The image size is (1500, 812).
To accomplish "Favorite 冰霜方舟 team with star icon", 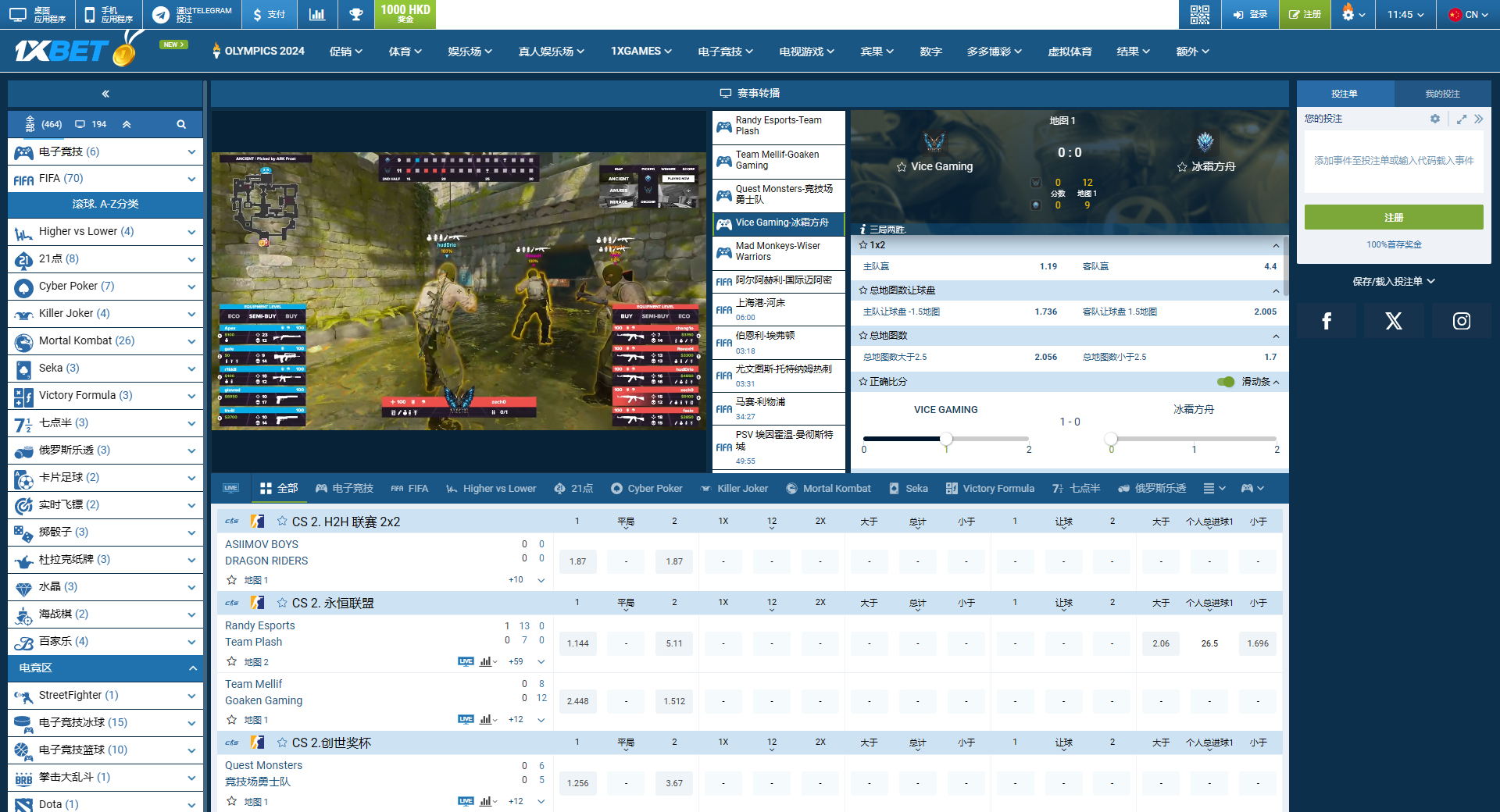I will pyautogui.click(x=1182, y=166).
